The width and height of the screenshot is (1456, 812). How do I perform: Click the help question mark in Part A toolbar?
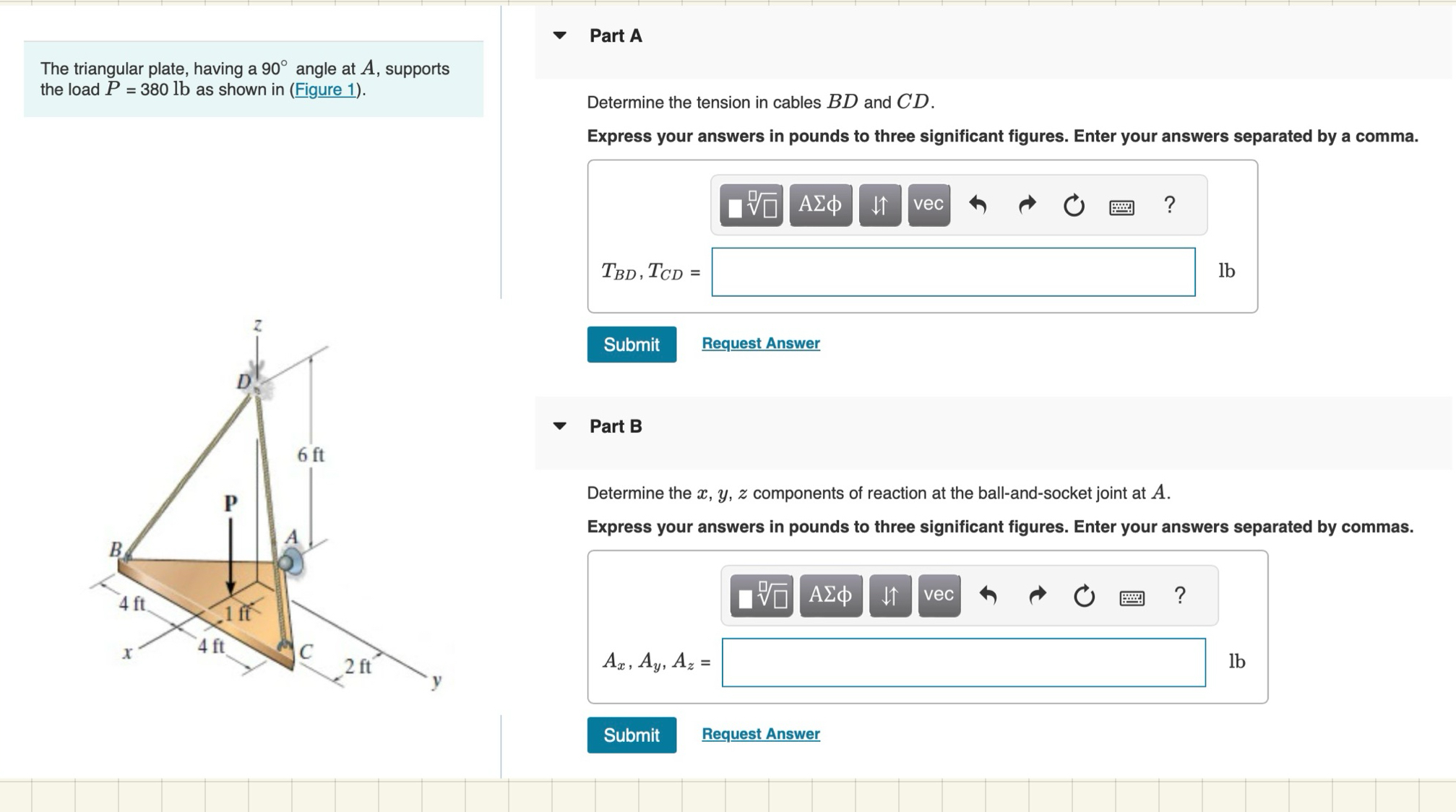point(1168,205)
